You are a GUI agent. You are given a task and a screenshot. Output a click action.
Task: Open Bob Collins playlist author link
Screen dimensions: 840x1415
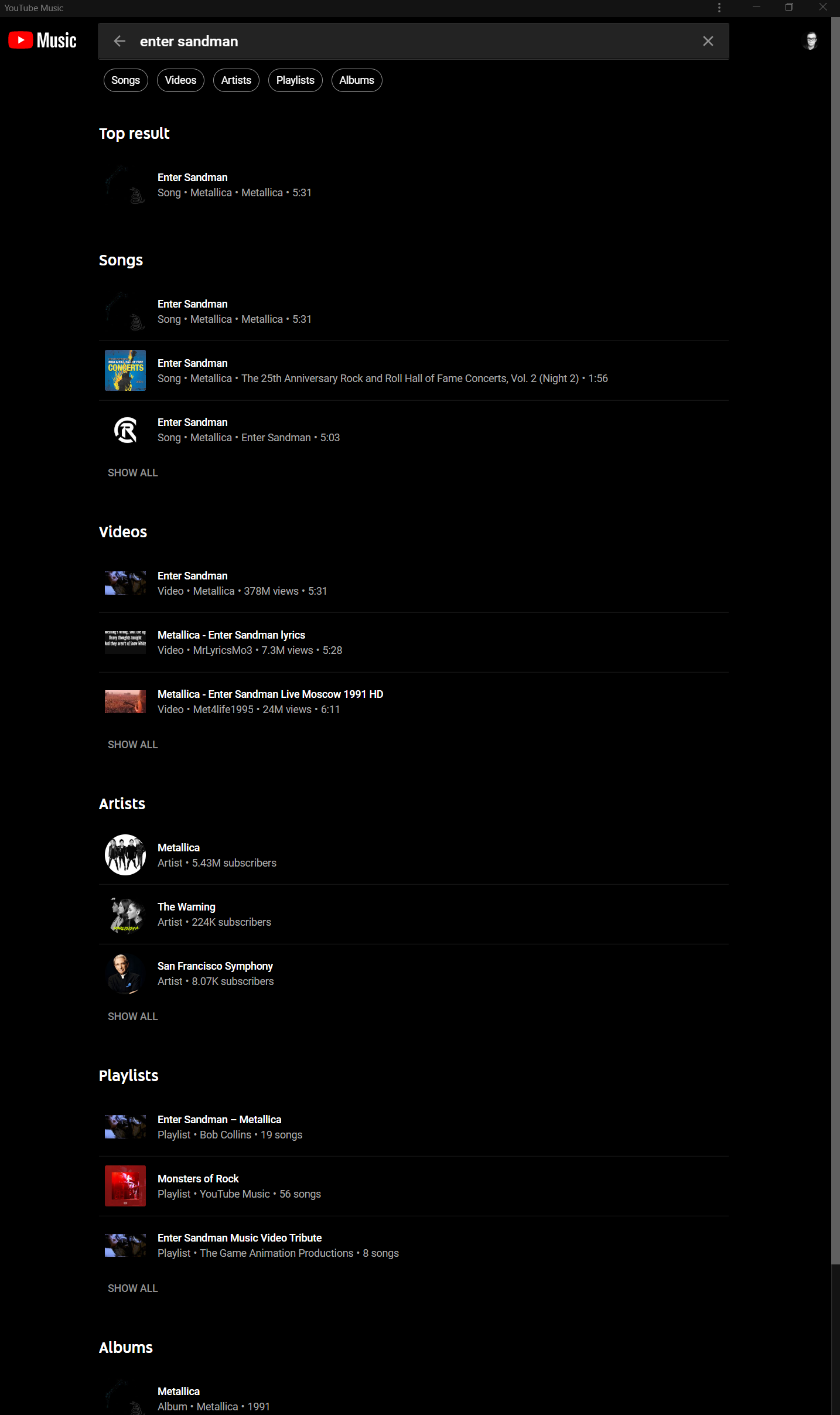coord(226,1135)
